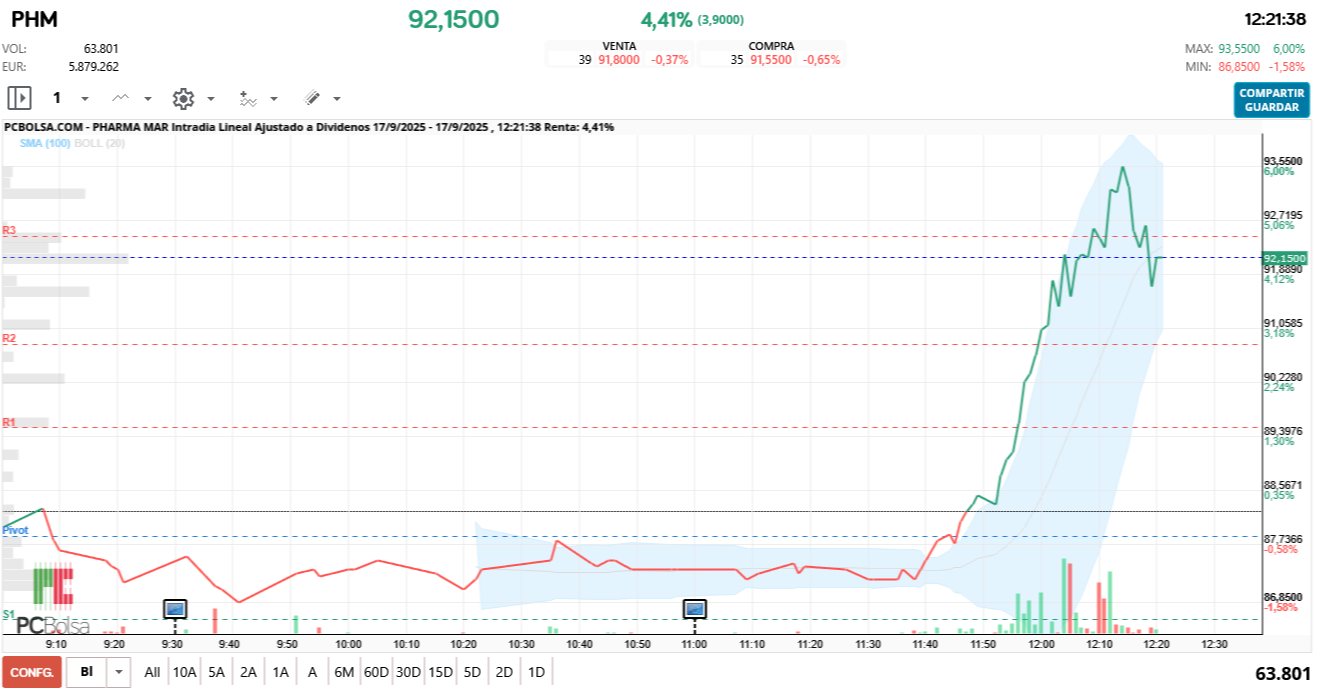The width and height of the screenshot is (1325, 693).
Task: Click the R1 resistance label
Action: (x=9, y=422)
